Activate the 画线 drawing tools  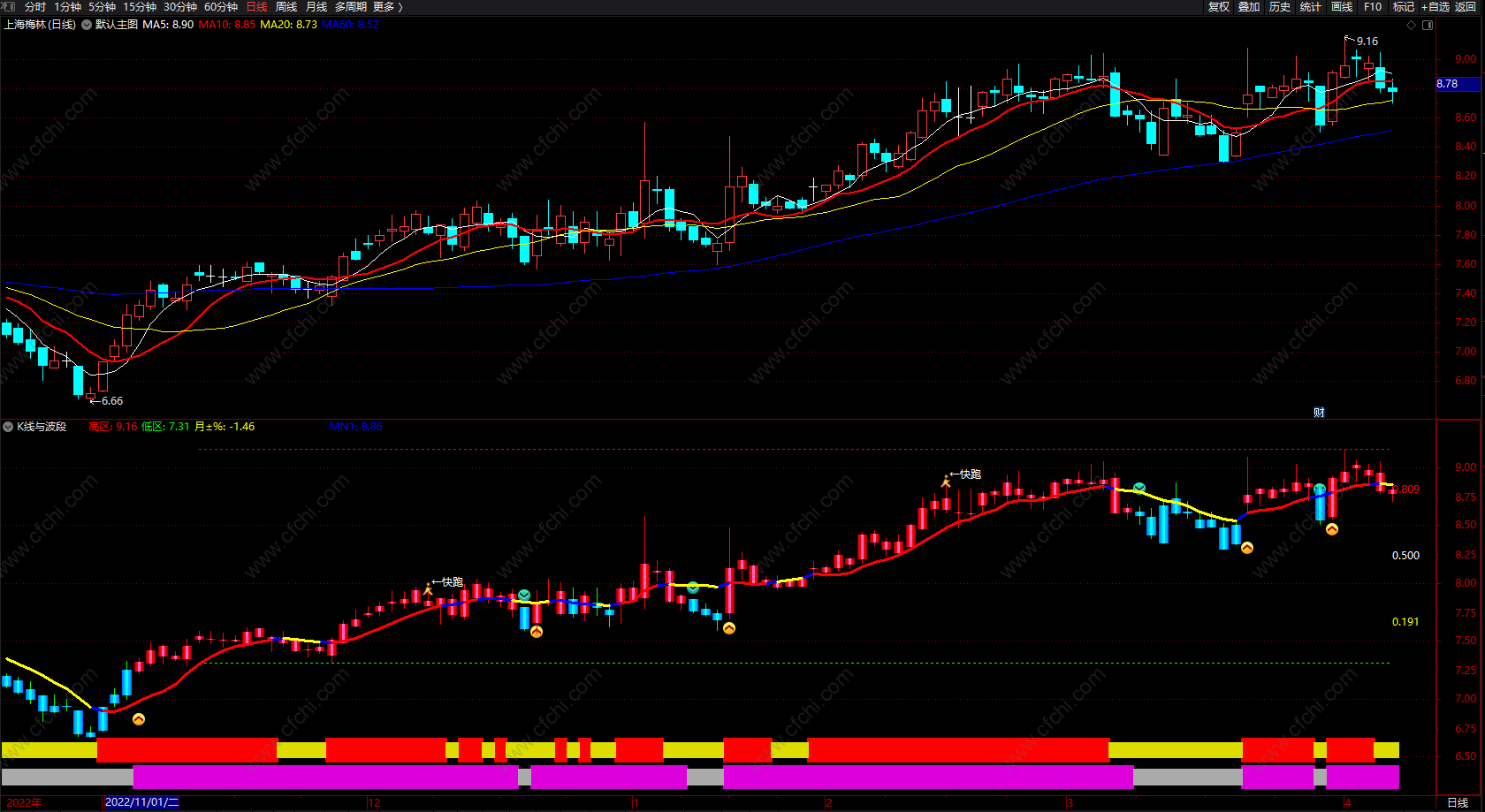(1342, 7)
